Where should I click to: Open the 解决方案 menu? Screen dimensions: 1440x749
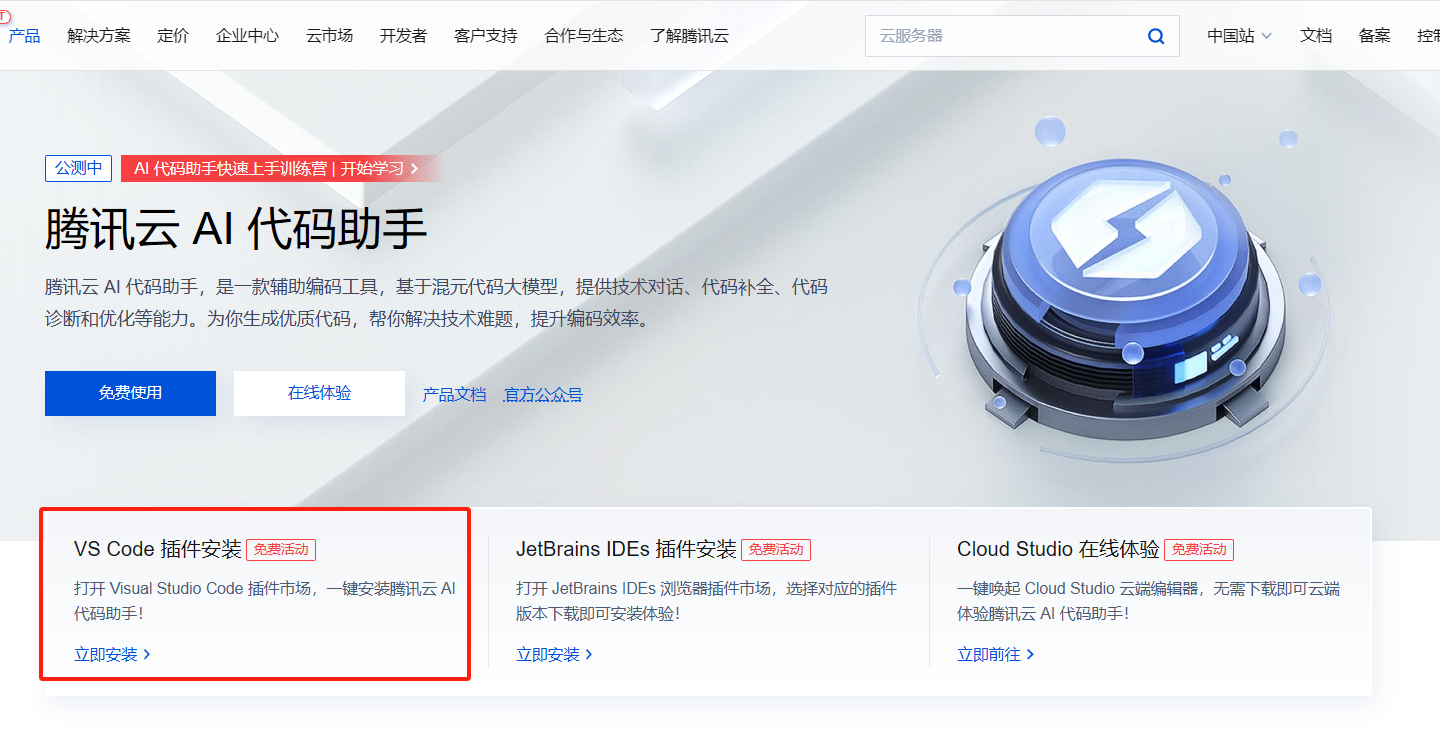tap(98, 35)
